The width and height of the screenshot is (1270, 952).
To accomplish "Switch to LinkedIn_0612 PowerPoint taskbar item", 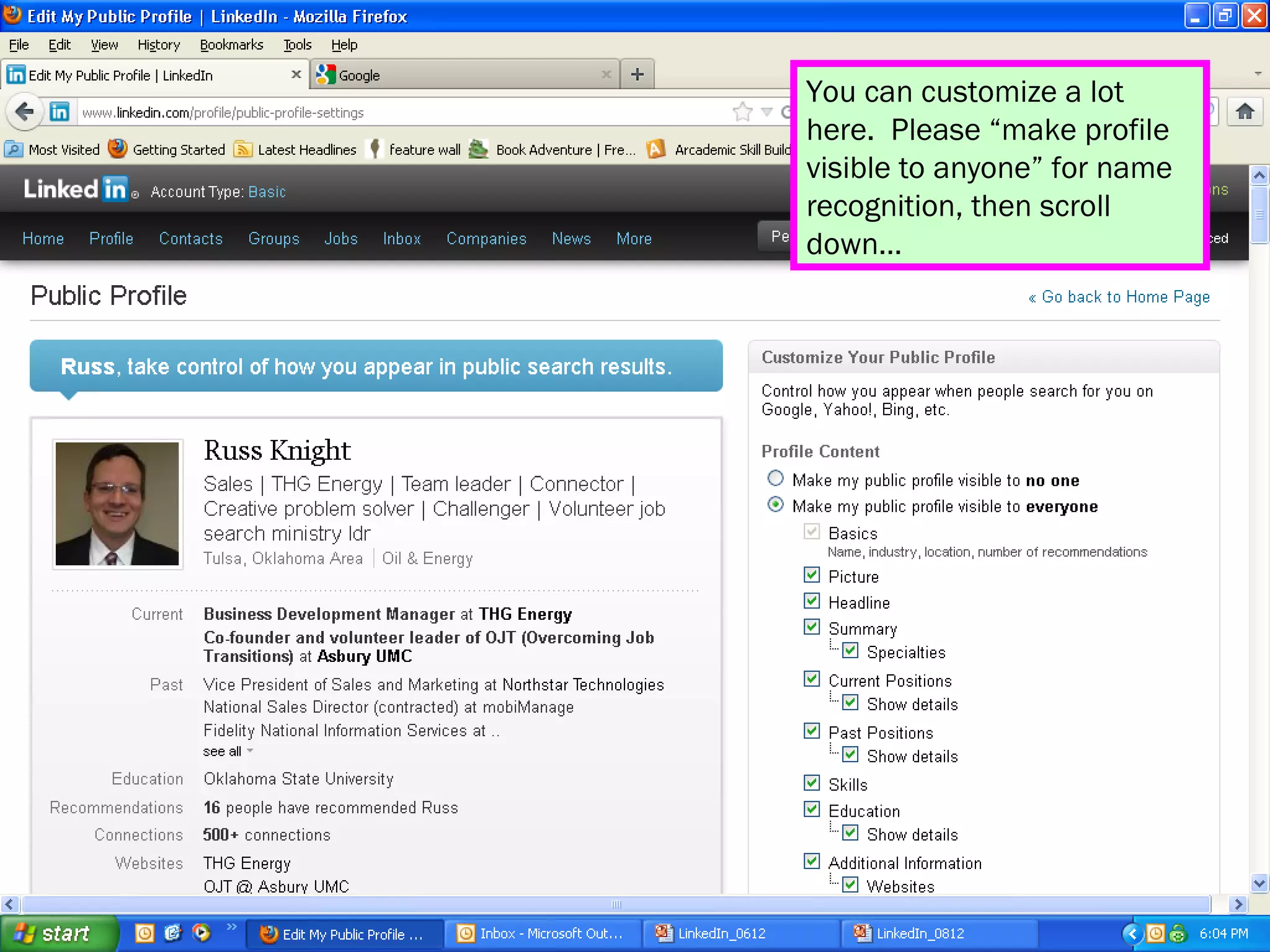I will tap(742, 933).
